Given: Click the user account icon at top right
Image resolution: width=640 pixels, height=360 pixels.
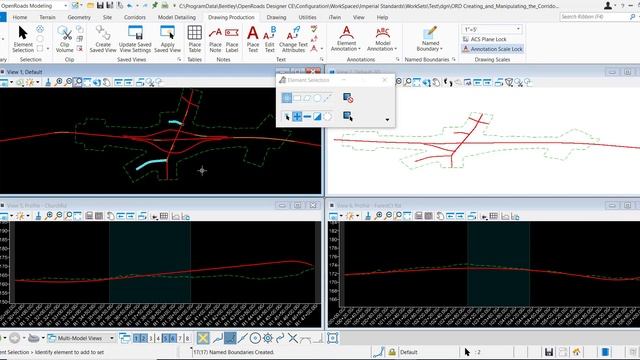Looking at the screenshot, I should (x=608, y=5).
